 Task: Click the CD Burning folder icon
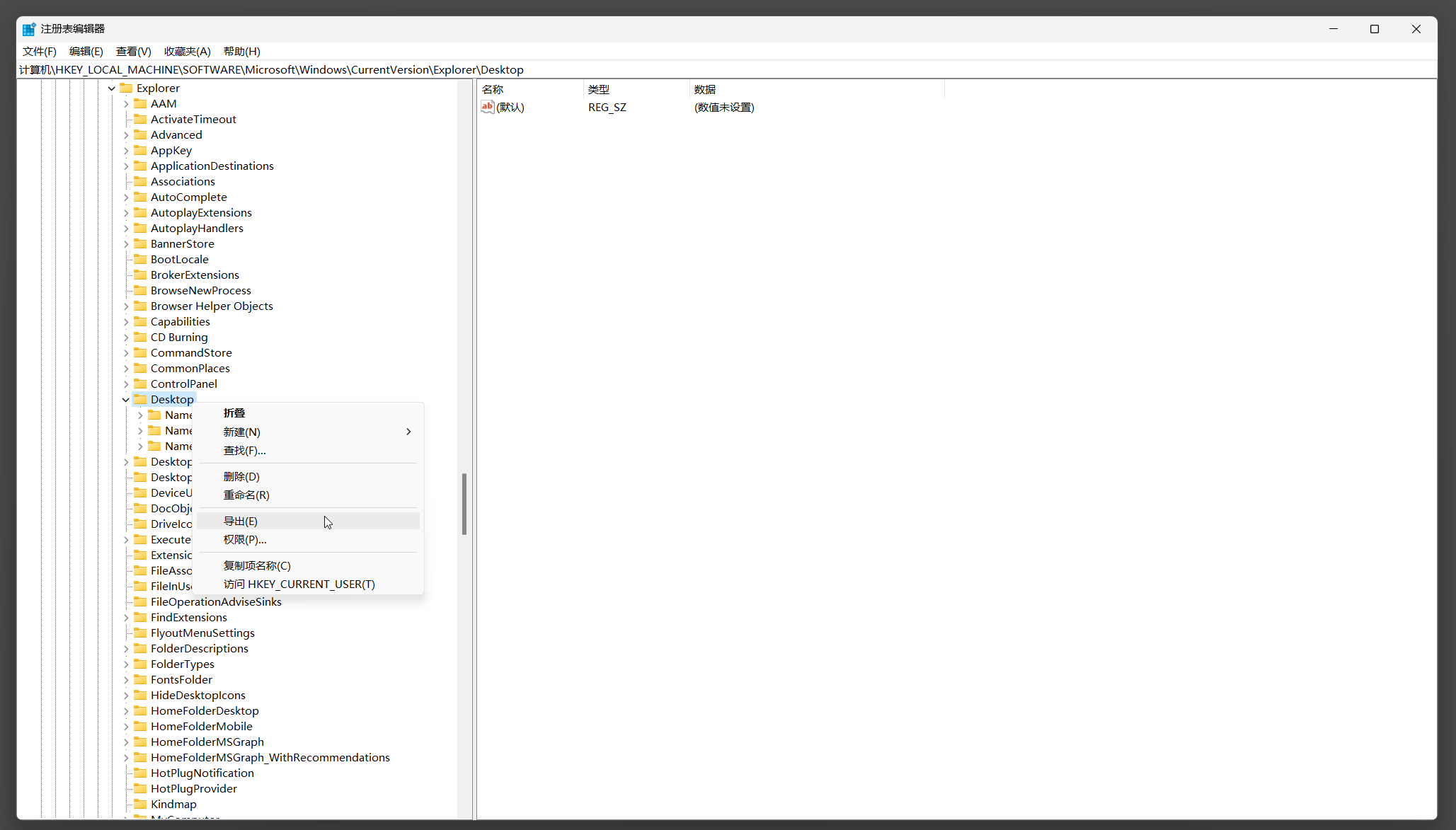coord(140,338)
